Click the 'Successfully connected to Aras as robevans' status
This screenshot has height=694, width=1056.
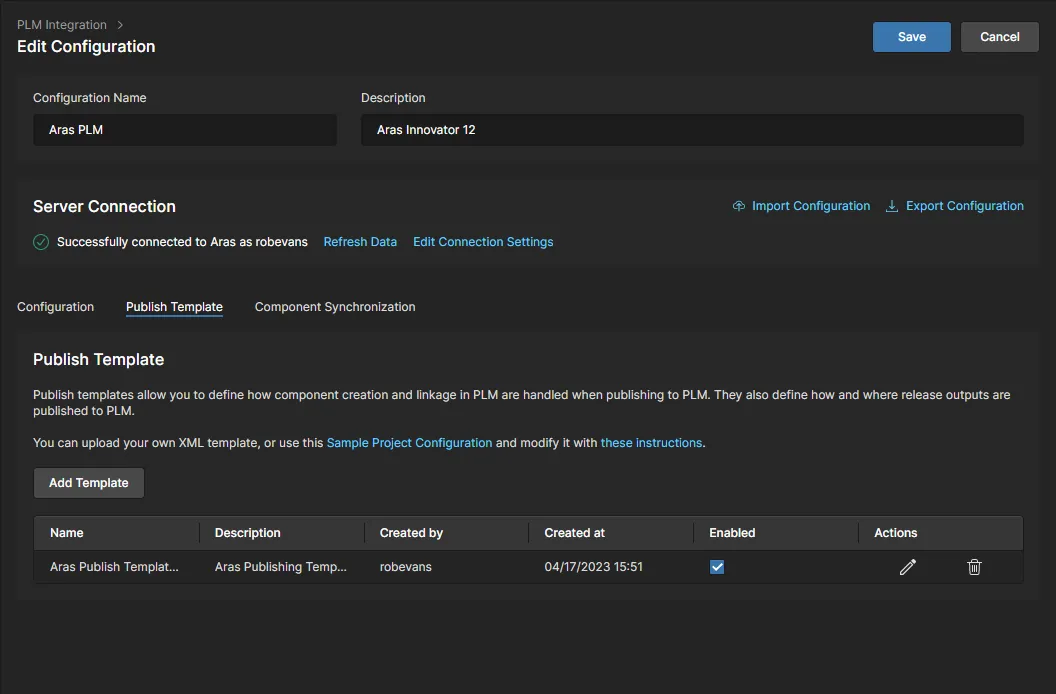183,242
